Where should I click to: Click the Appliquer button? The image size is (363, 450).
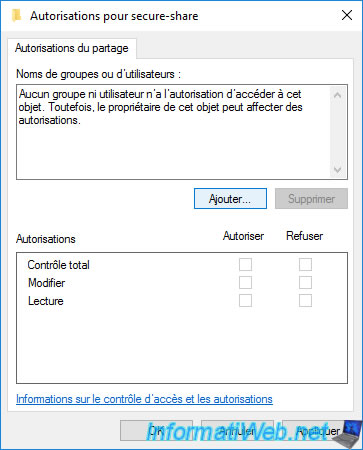[x=317, y=431]
